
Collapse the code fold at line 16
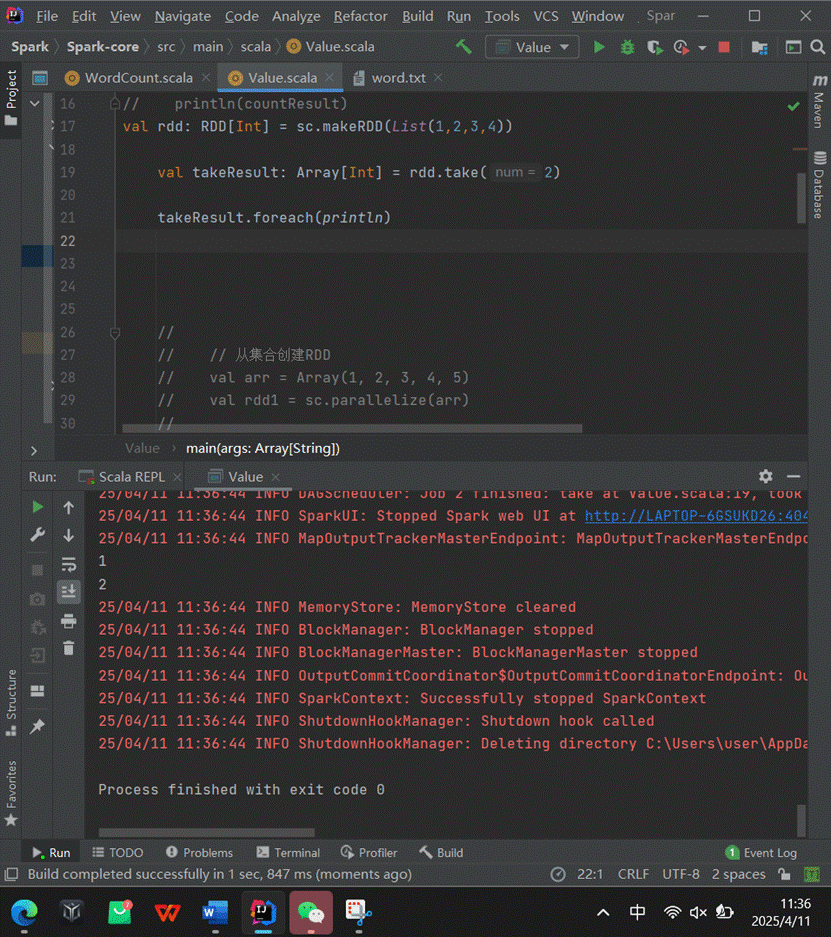(x=115, y=104)
